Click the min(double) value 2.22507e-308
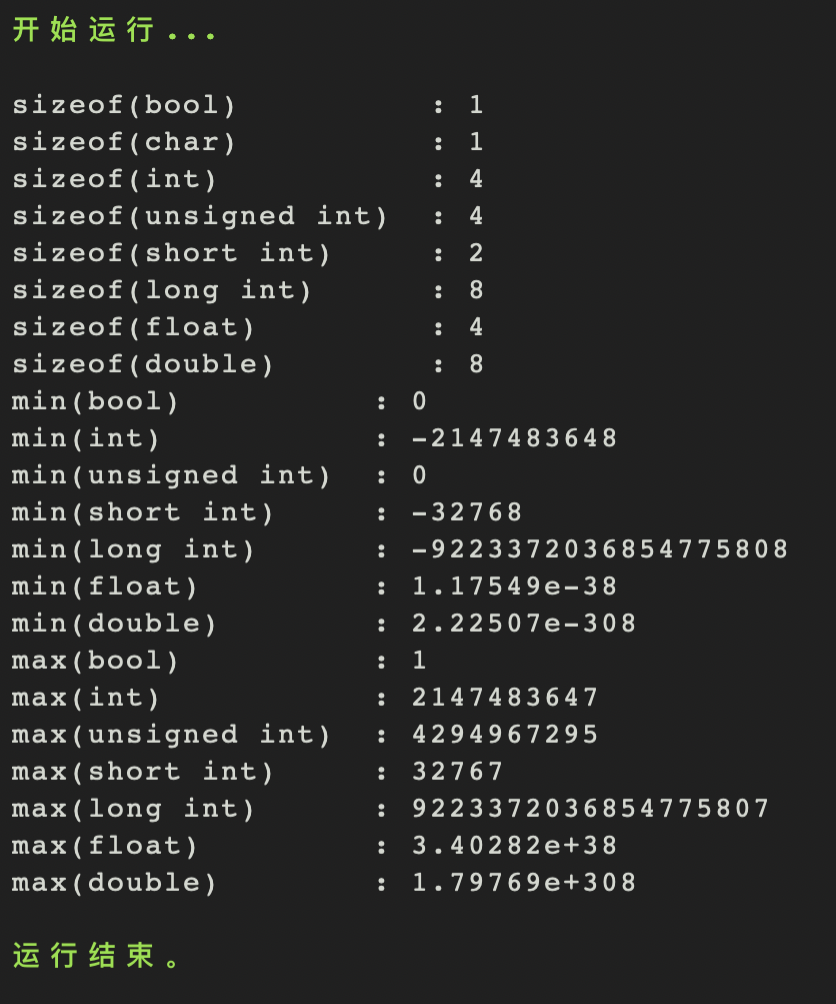This screenshot has height=1004, width=836. point(524,624)
